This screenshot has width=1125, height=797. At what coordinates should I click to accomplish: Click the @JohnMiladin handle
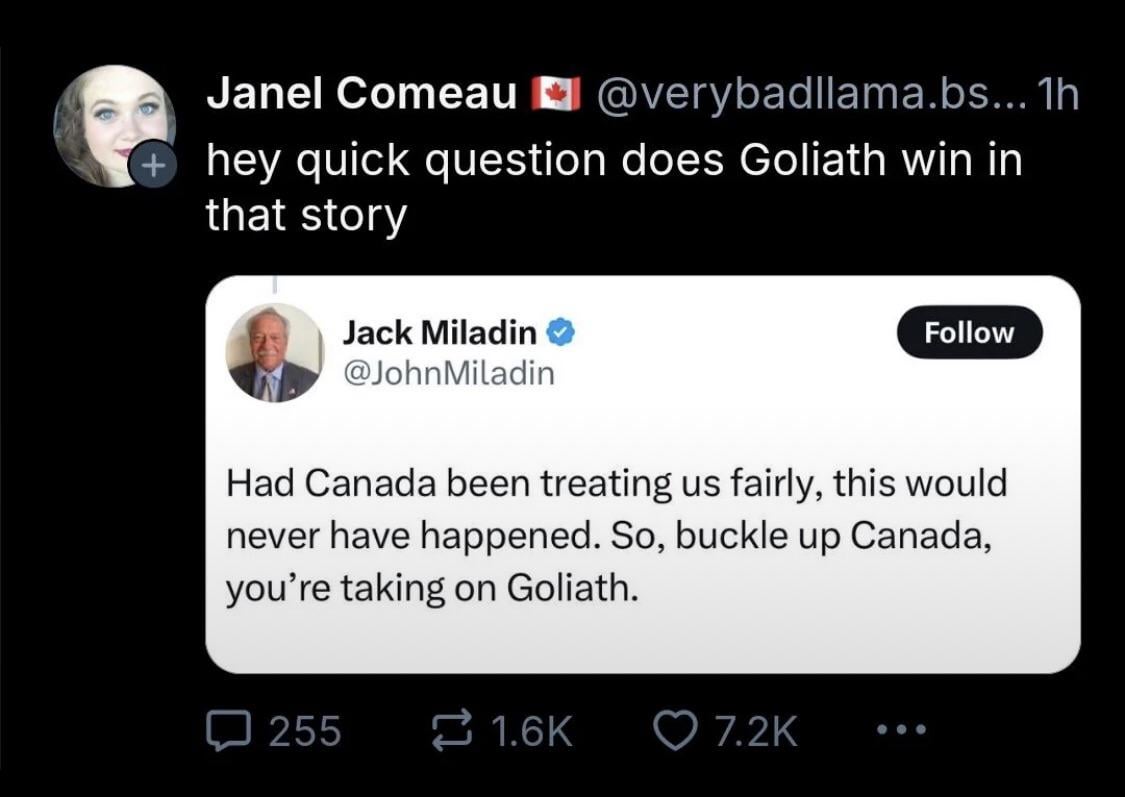tap(448, 374)
